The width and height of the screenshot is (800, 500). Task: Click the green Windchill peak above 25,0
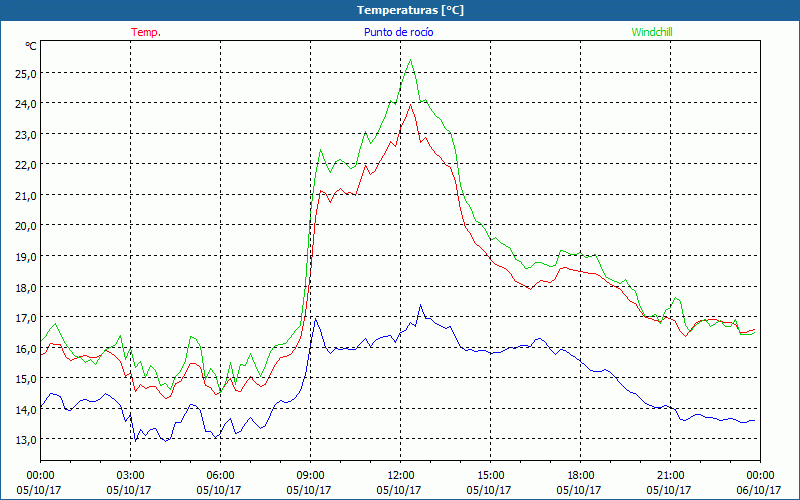[411, 60]
